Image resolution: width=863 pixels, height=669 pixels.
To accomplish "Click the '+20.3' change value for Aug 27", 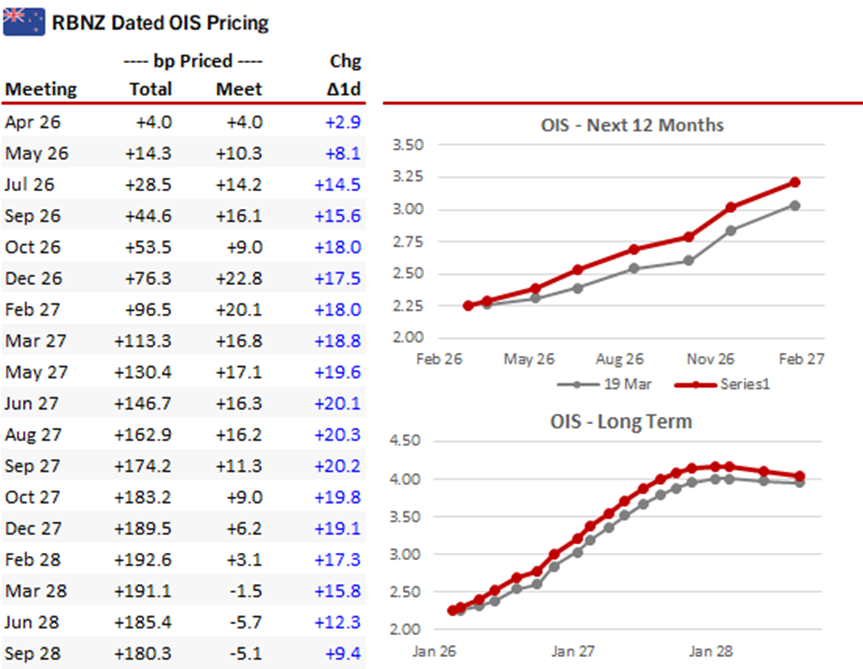I will pos(338,435).
